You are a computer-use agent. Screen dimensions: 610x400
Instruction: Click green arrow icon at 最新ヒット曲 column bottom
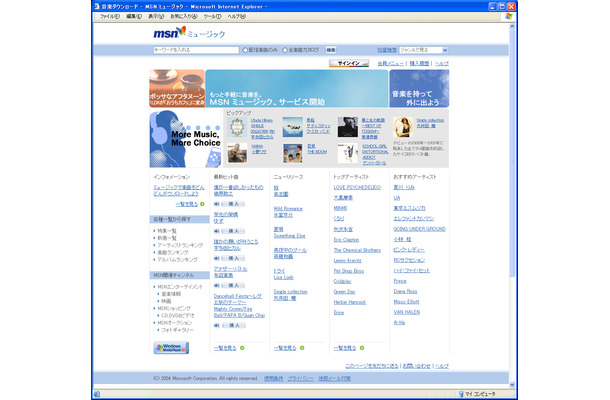coord(242,348)
